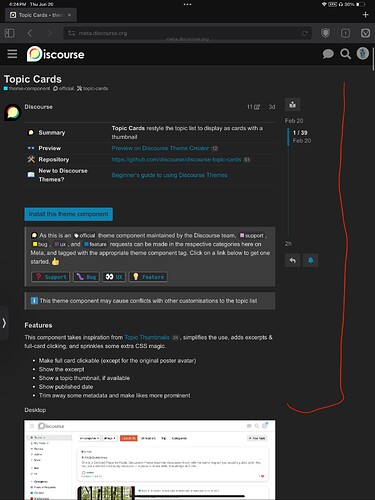Click the three dots at screen top
The image size is (375, 500).
pos(187,4)
